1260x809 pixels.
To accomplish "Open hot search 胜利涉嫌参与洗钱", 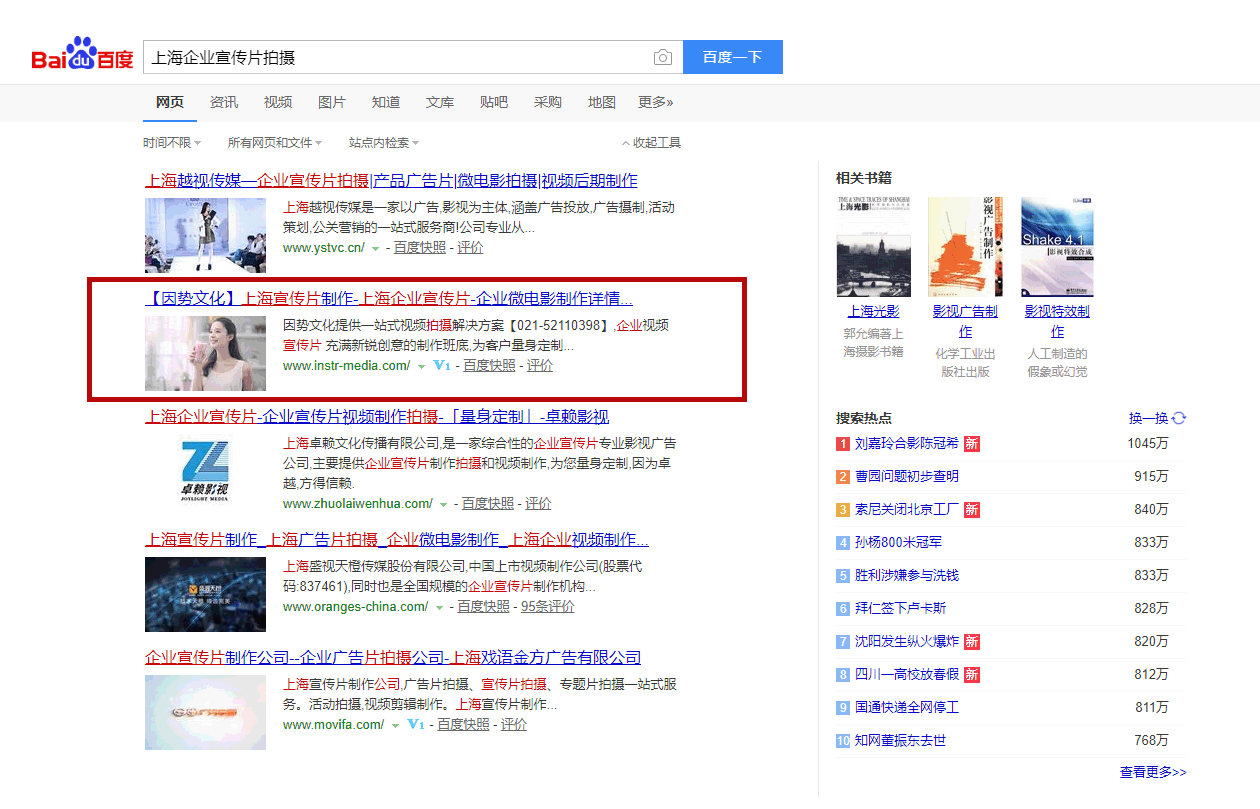I will [906, 575].
